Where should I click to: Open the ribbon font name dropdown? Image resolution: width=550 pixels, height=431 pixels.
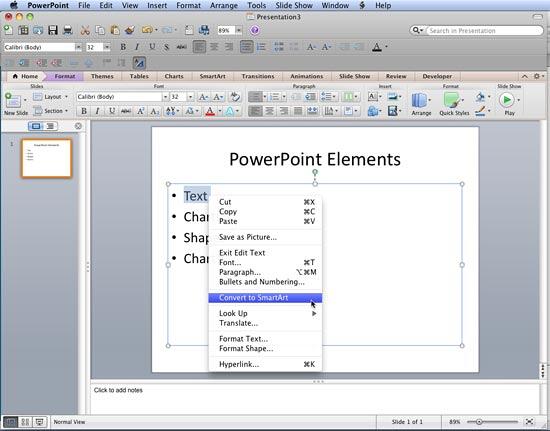[x=165, y=97]
